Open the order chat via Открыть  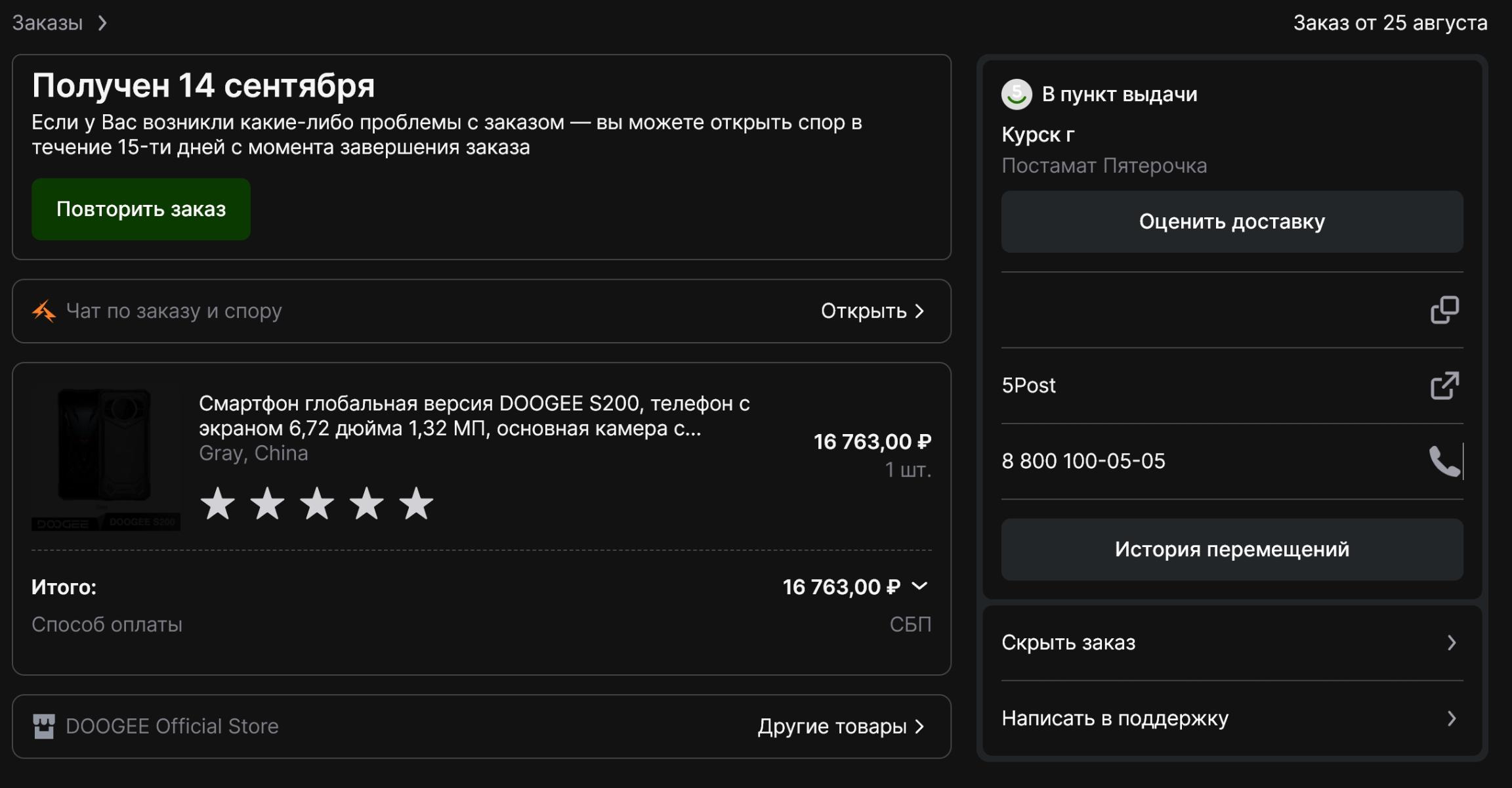pyautogui.click(x=871, y=311)
